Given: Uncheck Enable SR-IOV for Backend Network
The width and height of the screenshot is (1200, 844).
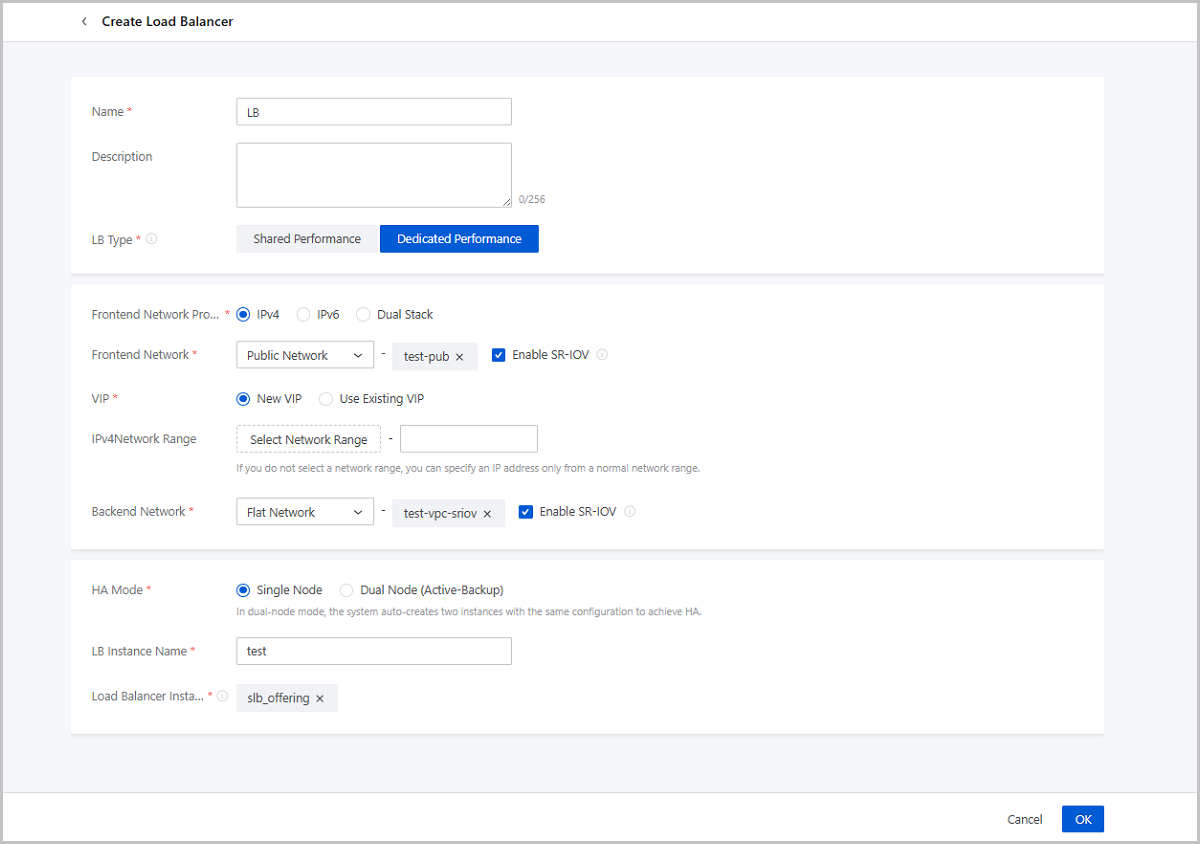Looking at the screenshot, I should pos(526,512).
